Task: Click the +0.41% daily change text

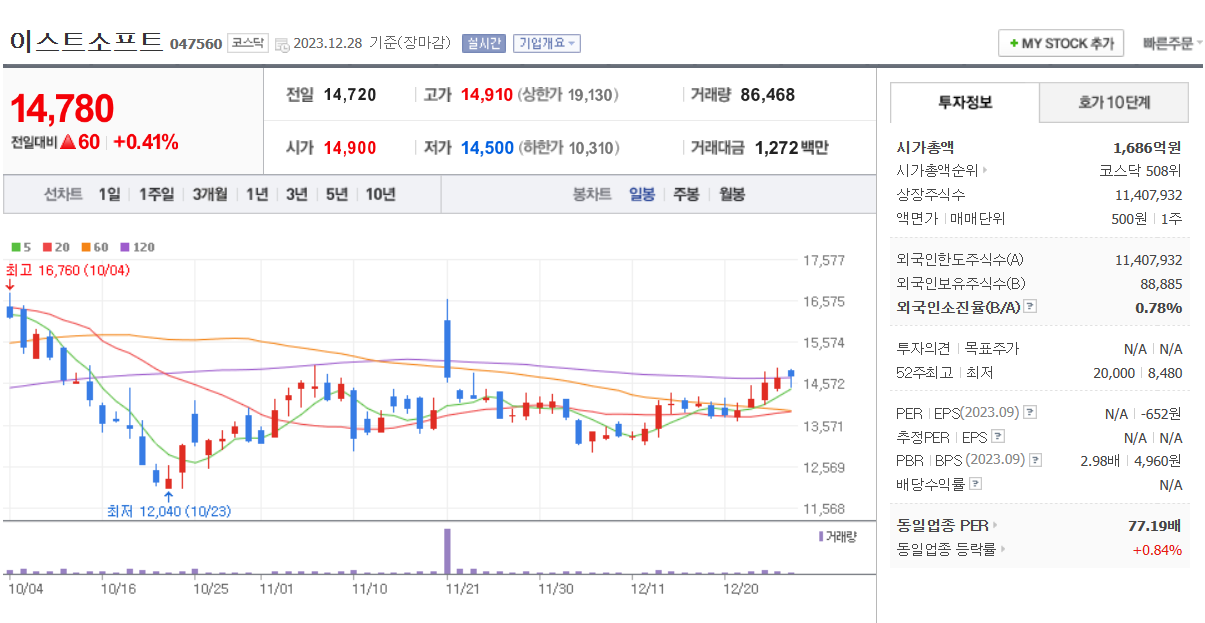Action: (x=146, y=143)
